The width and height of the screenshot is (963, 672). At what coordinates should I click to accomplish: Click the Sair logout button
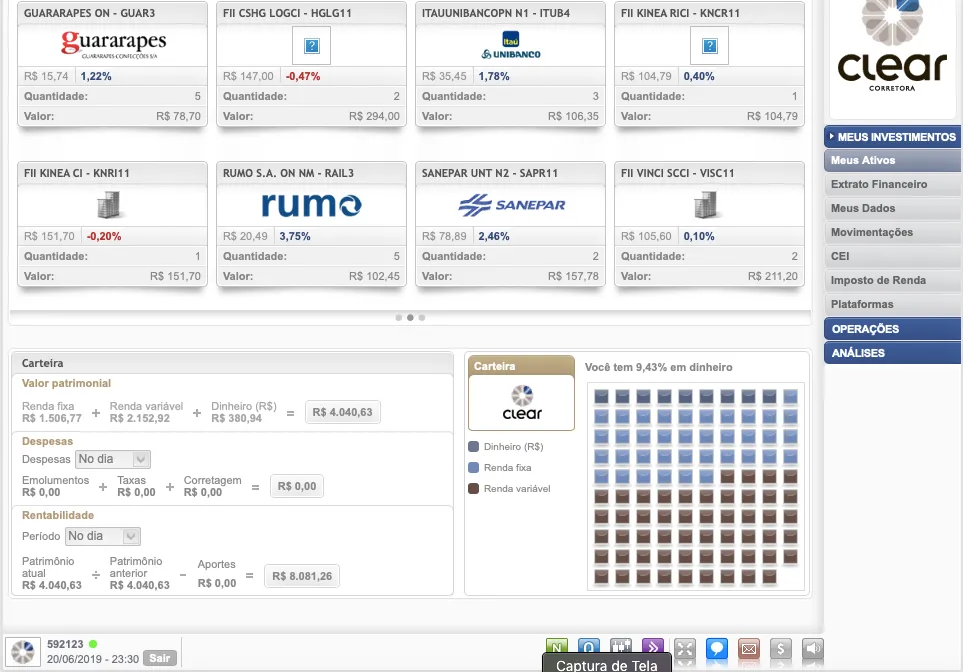[x=158, y=658]
